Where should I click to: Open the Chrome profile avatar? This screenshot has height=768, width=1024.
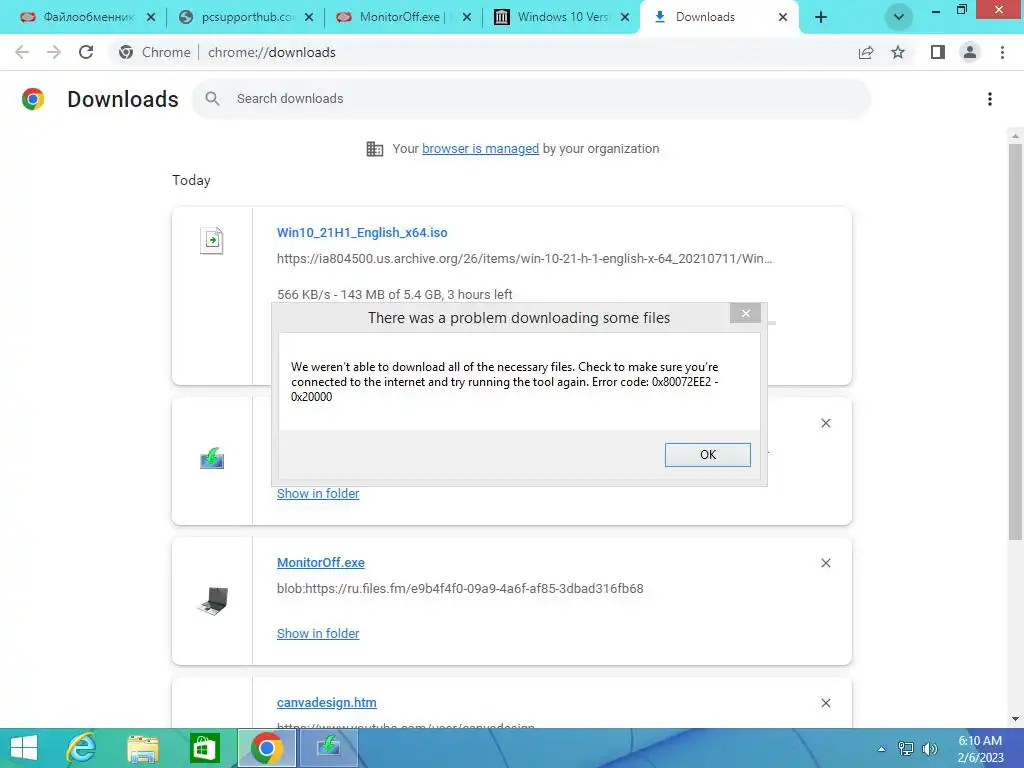[x=970, y=52]
